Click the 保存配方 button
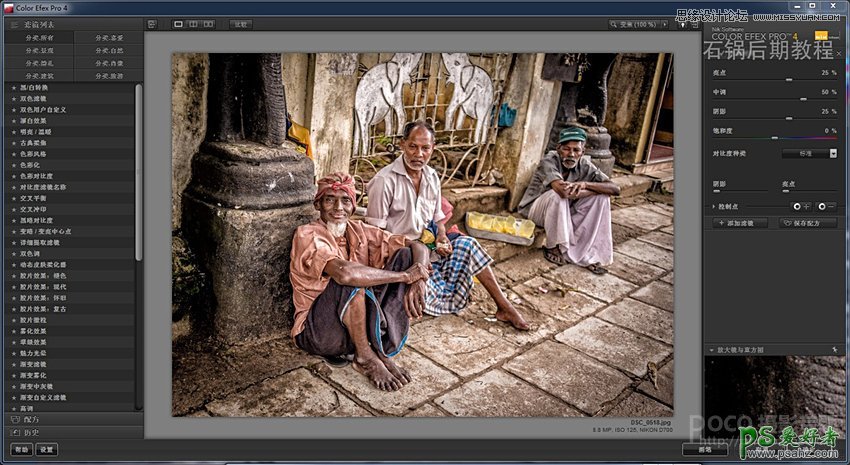 point(807,223)
